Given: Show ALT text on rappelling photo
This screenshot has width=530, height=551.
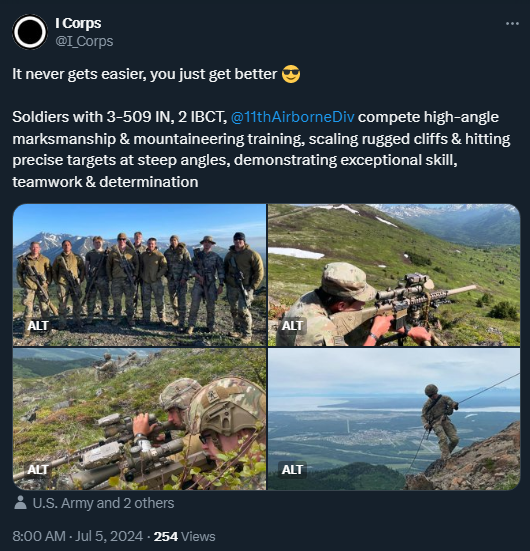Looking at the screenshot, I should coord(292,469).
